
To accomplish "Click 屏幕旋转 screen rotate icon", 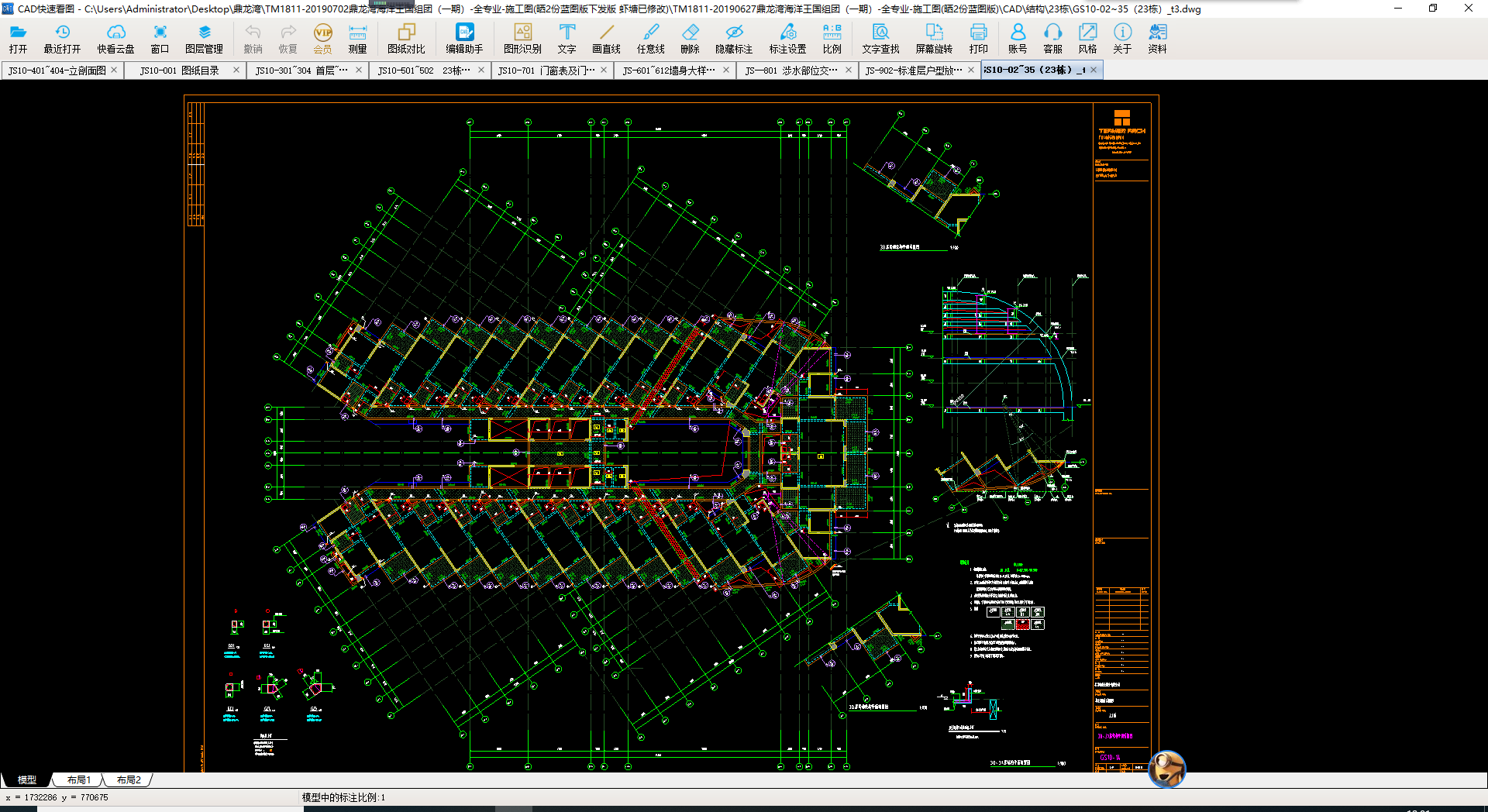I will coord(934,39).
